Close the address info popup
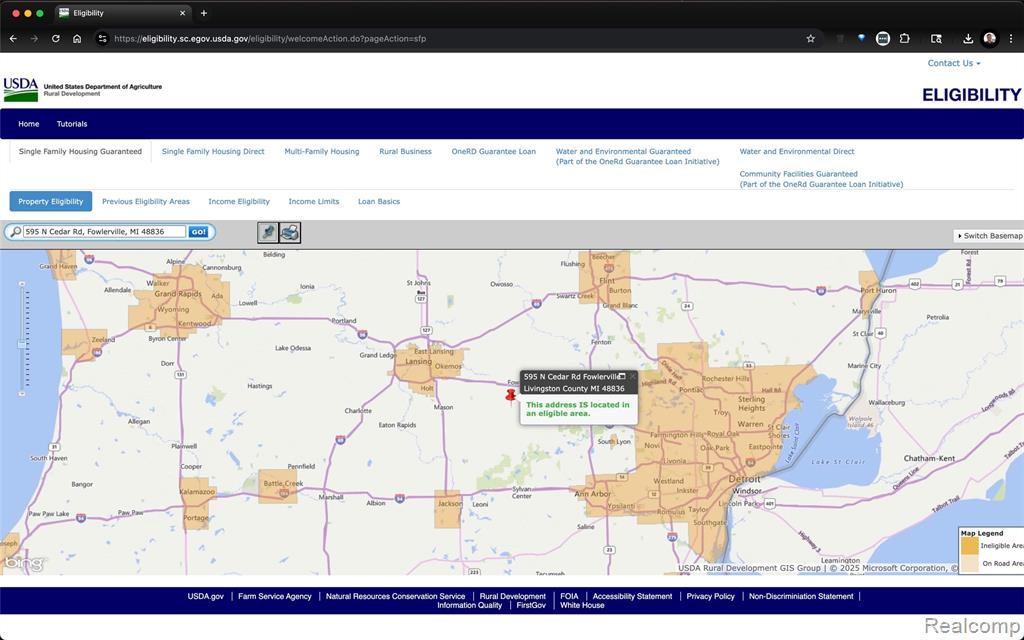Image resolution: width=1024 pixels, height=640 pixels. pyautogui.click(x=632, y=376)
